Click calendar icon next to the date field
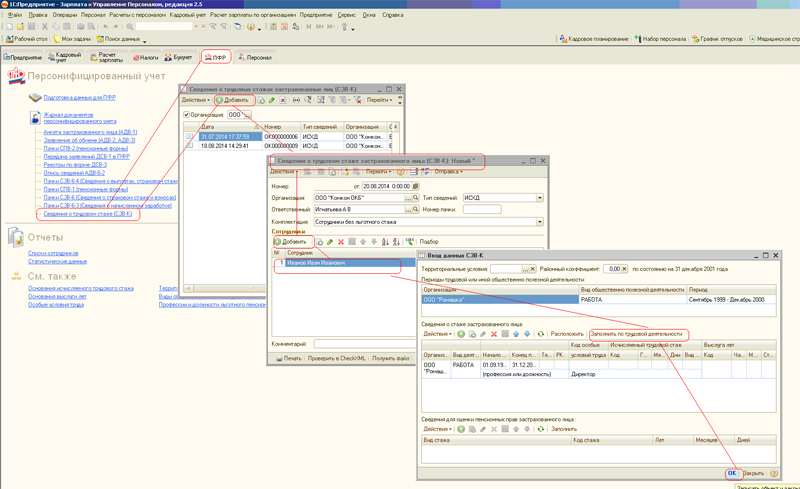 point(416,186)
